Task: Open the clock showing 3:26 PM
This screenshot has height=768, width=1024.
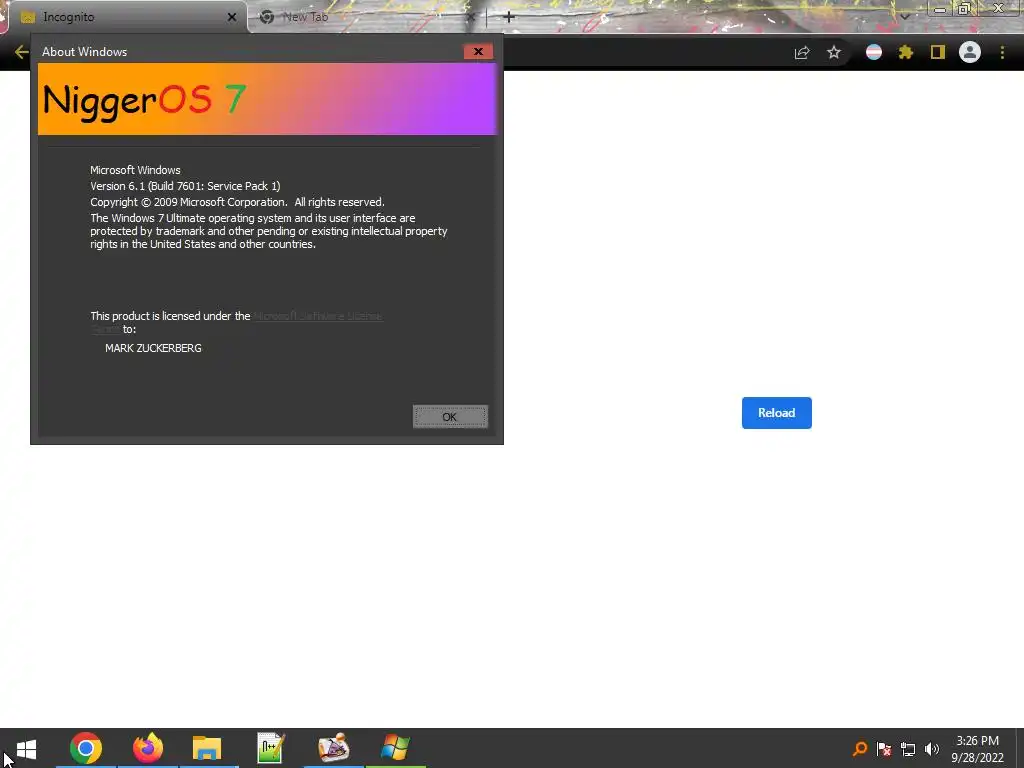Action: click(977, 741)
